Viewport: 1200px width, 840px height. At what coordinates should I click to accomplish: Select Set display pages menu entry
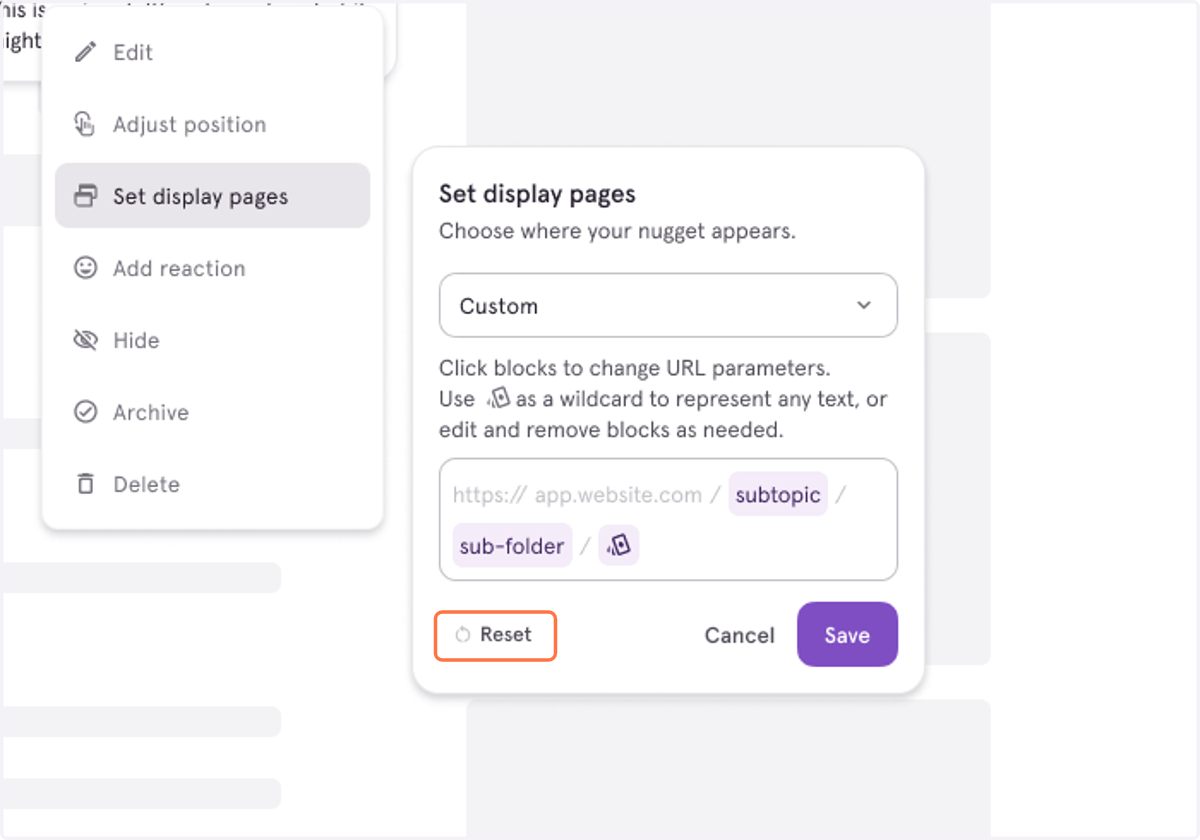click(x=212, y=196)
